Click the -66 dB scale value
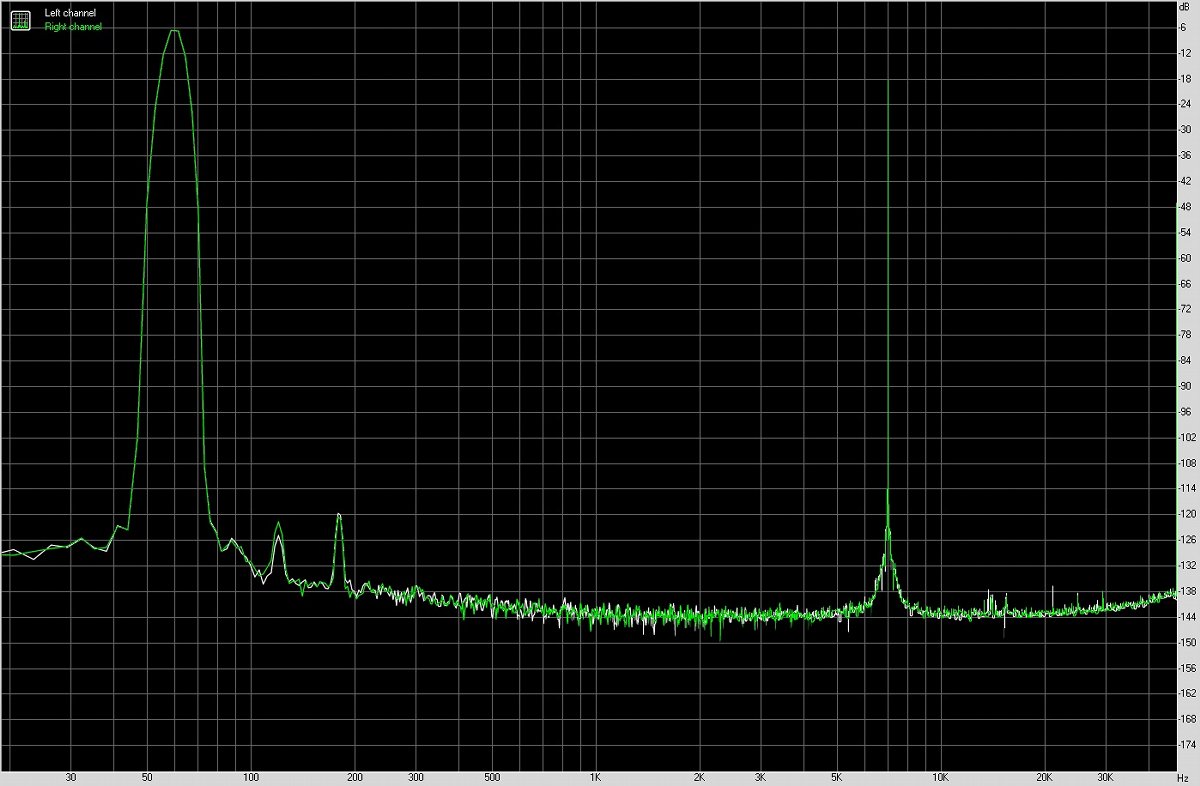The image size is (1200, 786). (1185, 283)
